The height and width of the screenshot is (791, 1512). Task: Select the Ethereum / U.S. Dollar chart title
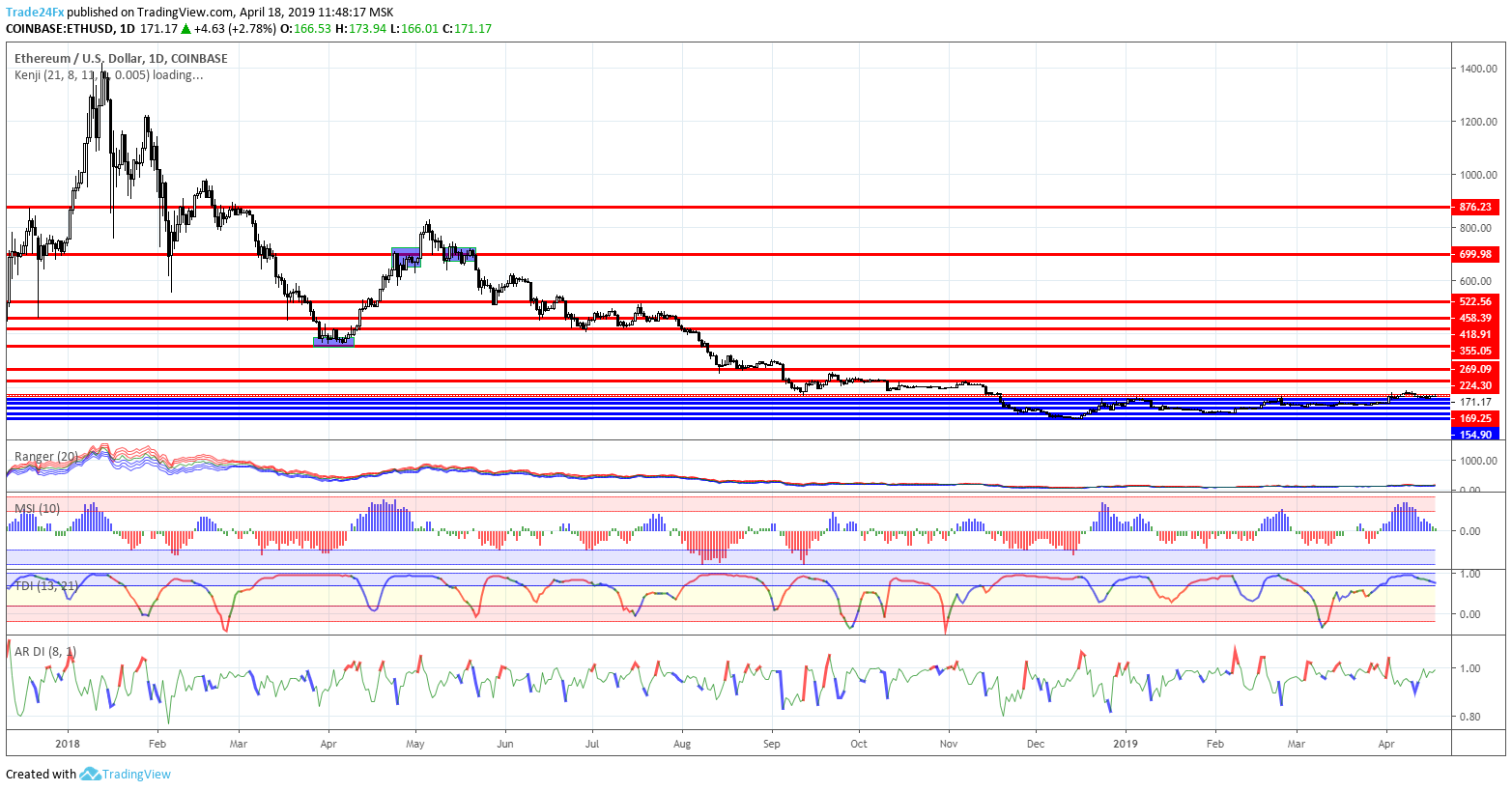(121, 58)
